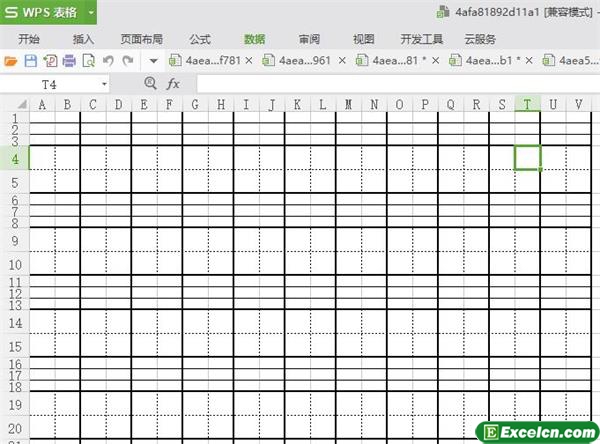
Task: Switch to the 4aea...81 document tab
Action: coord(392,60)
